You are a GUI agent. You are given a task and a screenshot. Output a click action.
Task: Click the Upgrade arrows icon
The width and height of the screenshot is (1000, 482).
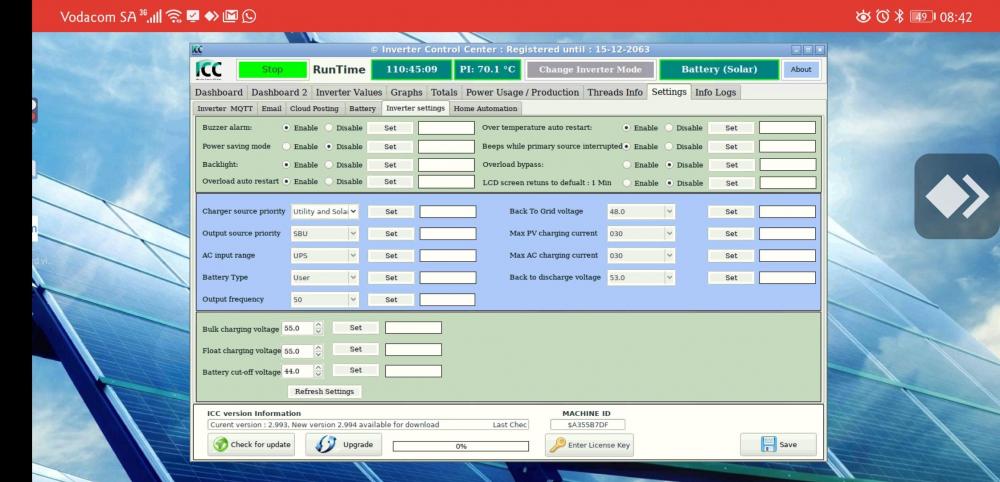point(326,445)
